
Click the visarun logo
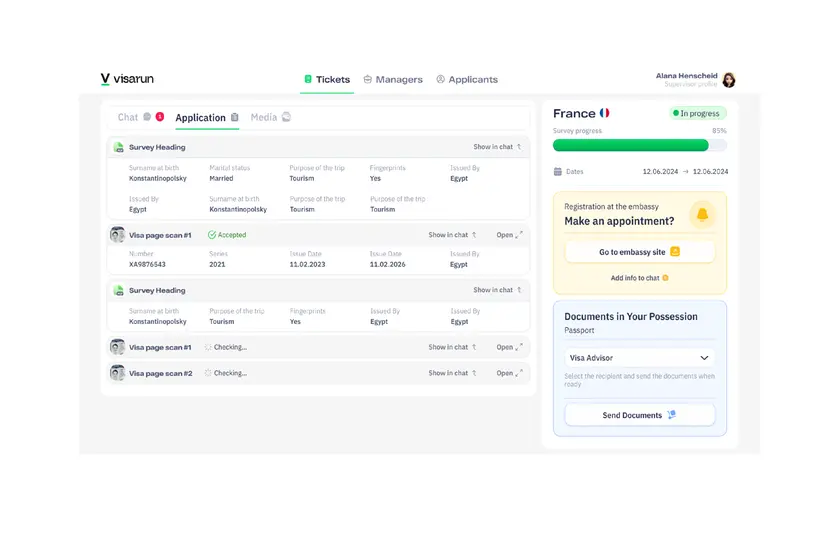point(127,79)
